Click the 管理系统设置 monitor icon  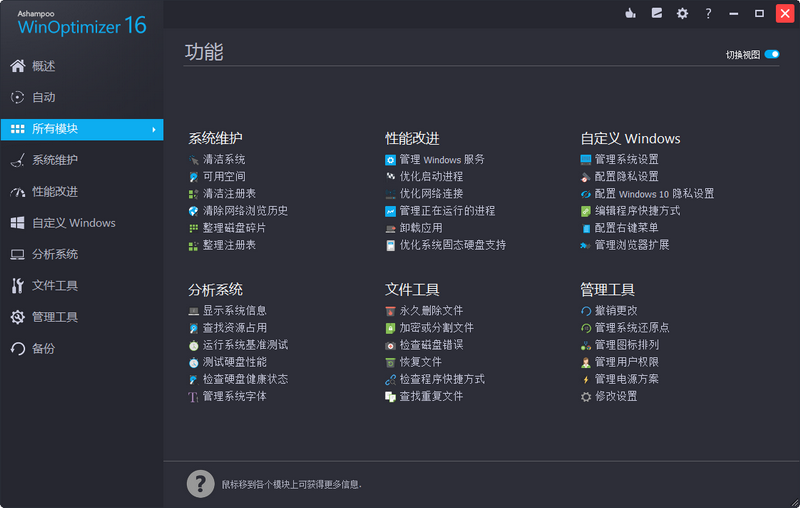[586, 160]
